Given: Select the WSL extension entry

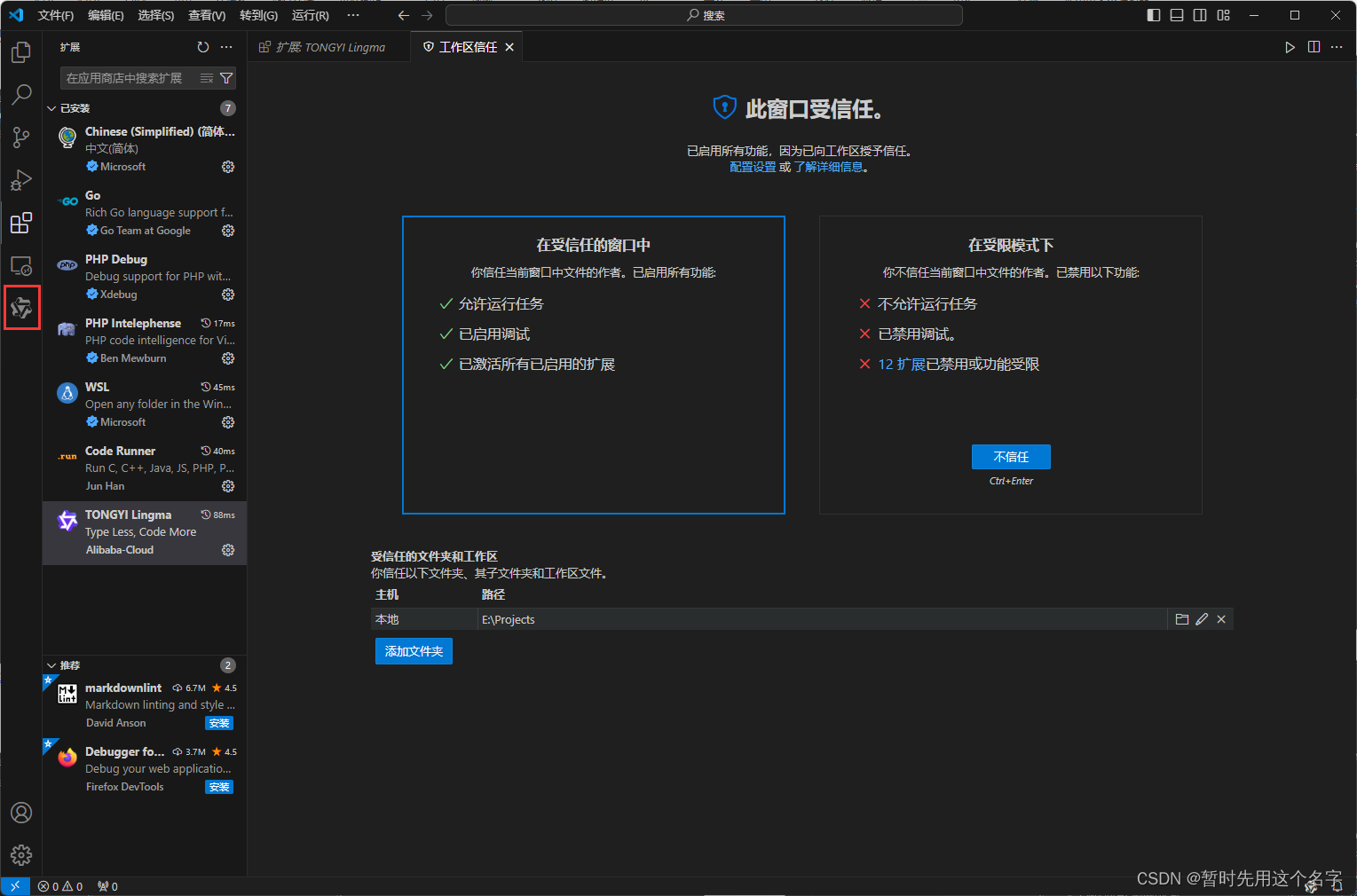Looking at the screenshot, I should click(145, 405).
